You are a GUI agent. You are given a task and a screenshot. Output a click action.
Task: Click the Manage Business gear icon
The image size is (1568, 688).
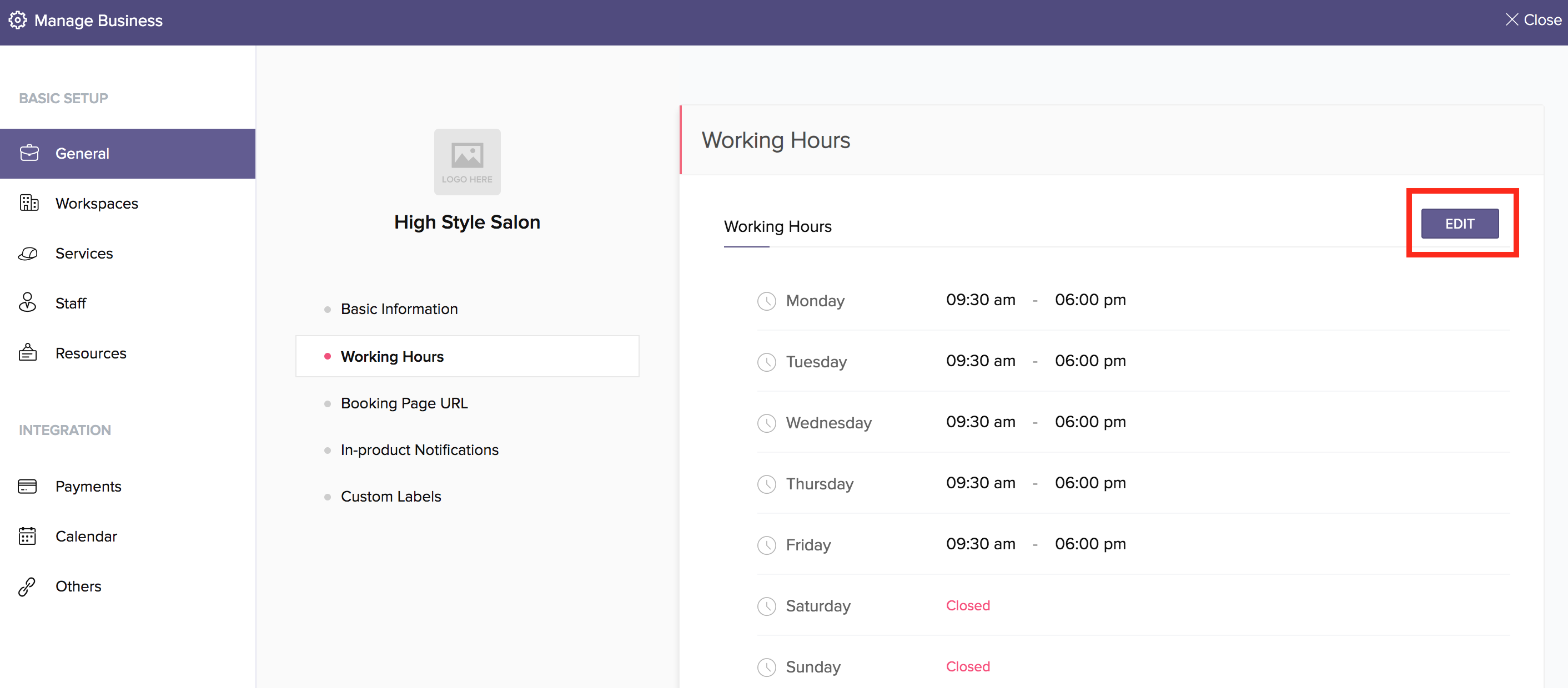click(x=18, y=20)
